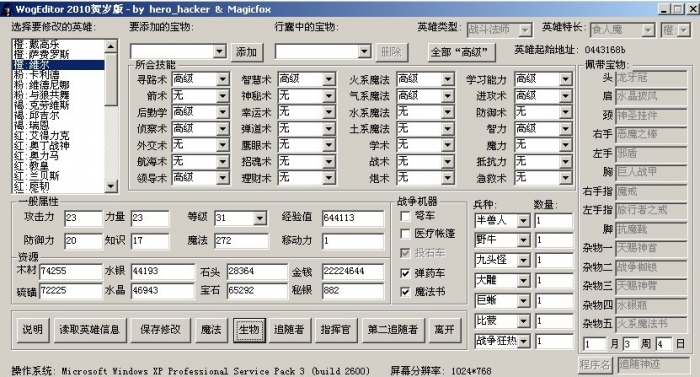Select hero 红:兰贝斯 in the list
The image size is (700, 377).
click(x=58, y=176)
